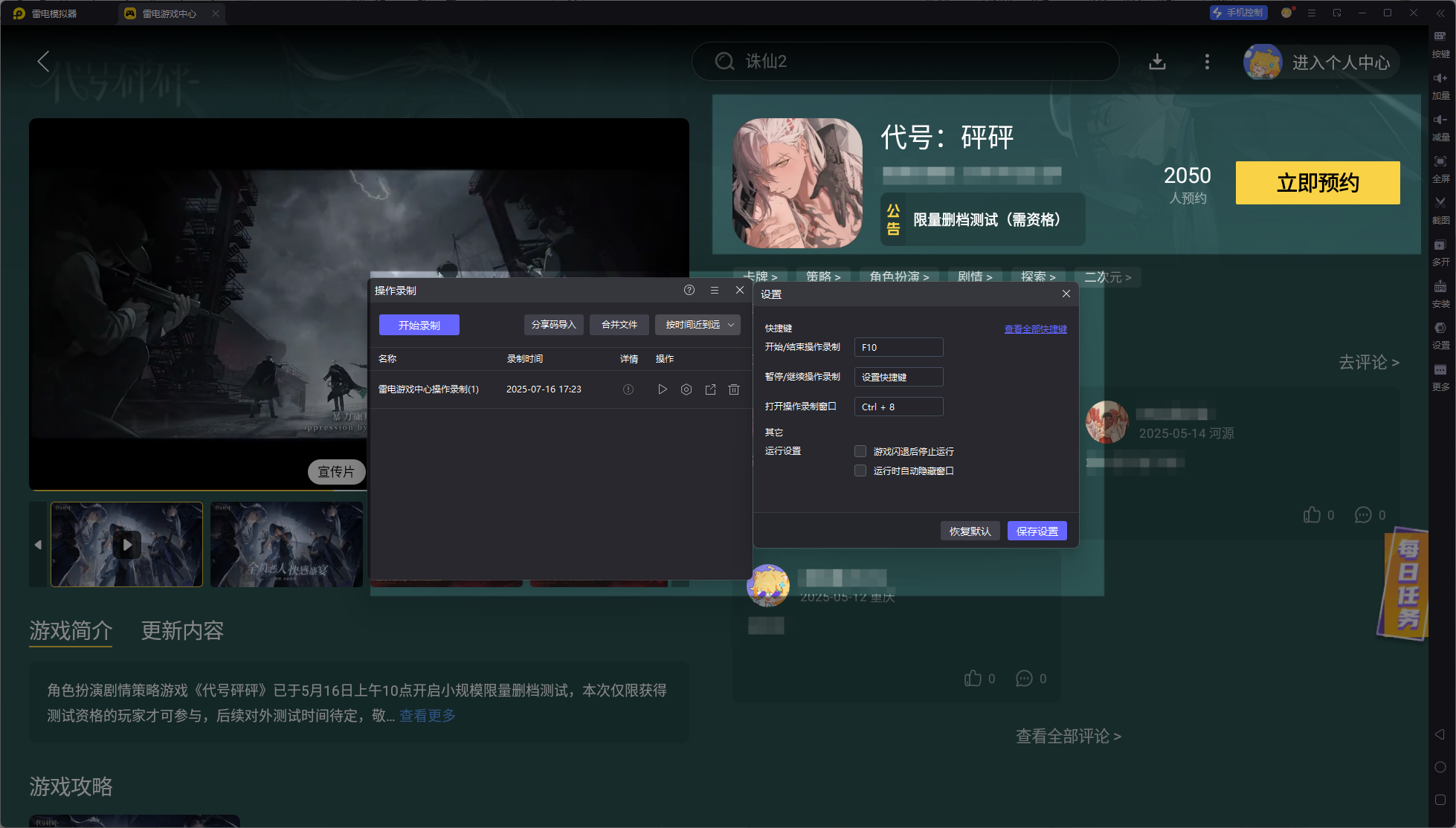Open the 按键 keyboard mapping tool
This screenshot has height=828, width=1456.
click(x=1440, y=43)
